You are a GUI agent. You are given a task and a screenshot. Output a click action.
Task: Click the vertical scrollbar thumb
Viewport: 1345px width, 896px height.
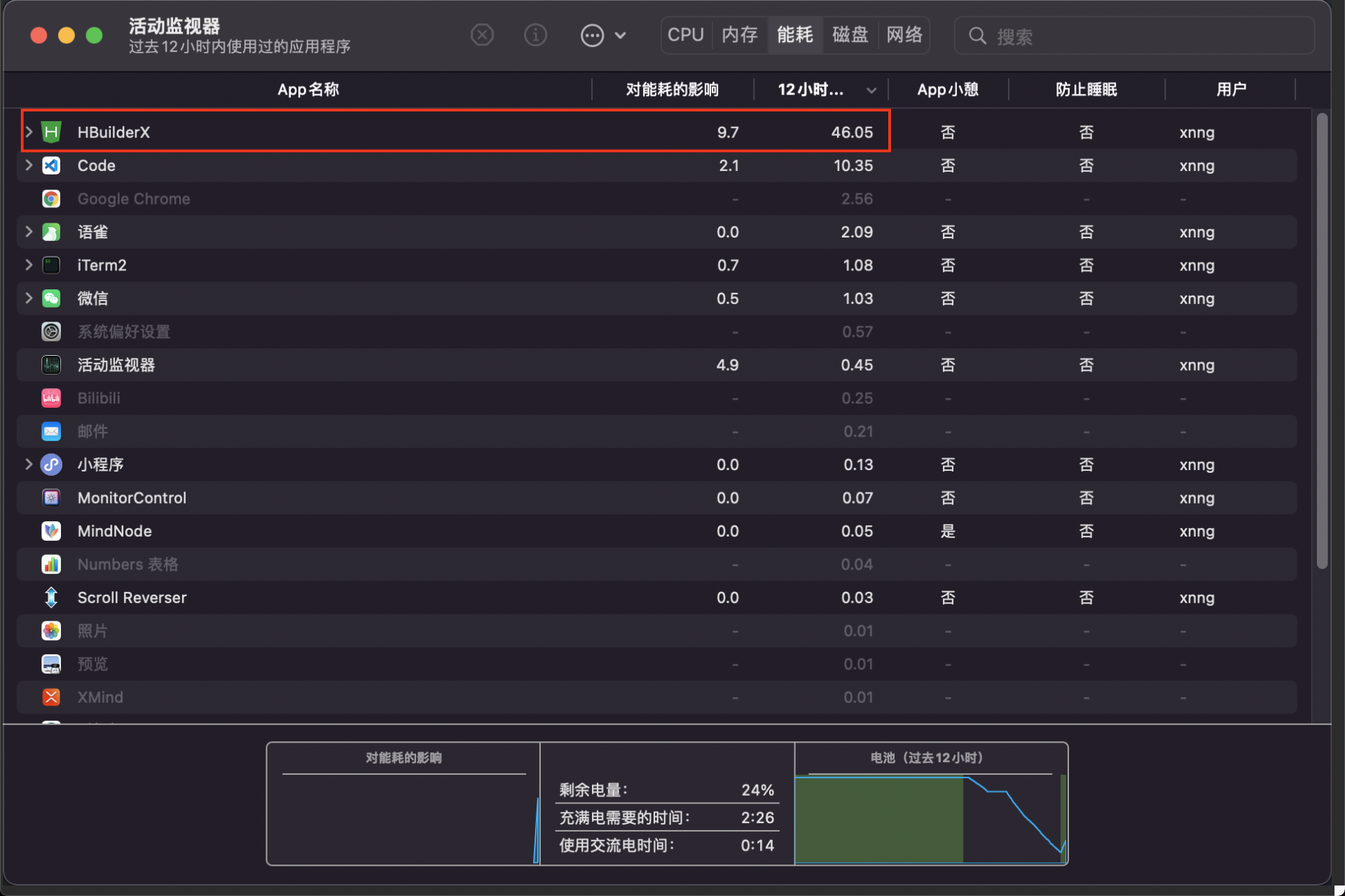click(1322, 340)
